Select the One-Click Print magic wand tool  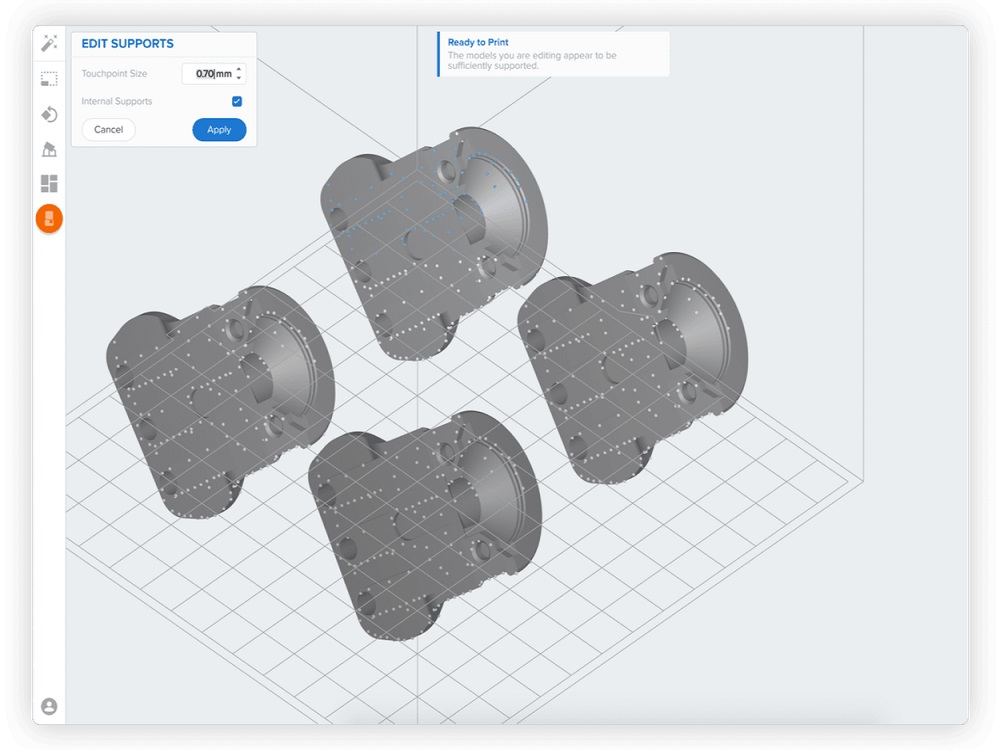click(x=48, y=43)
